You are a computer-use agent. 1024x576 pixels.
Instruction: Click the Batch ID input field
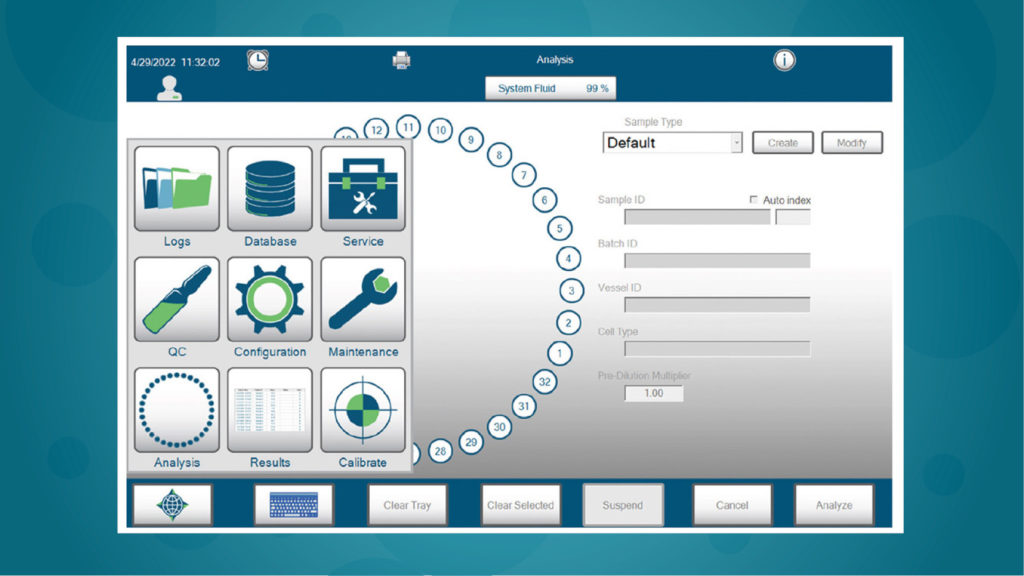[717, 261]
